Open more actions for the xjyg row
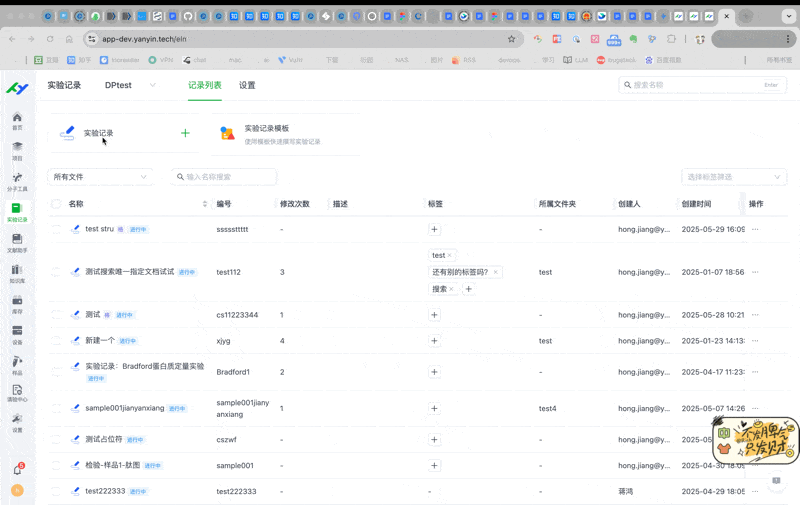The height and width of the screenshot is (505, 800). tap(755, 341)
